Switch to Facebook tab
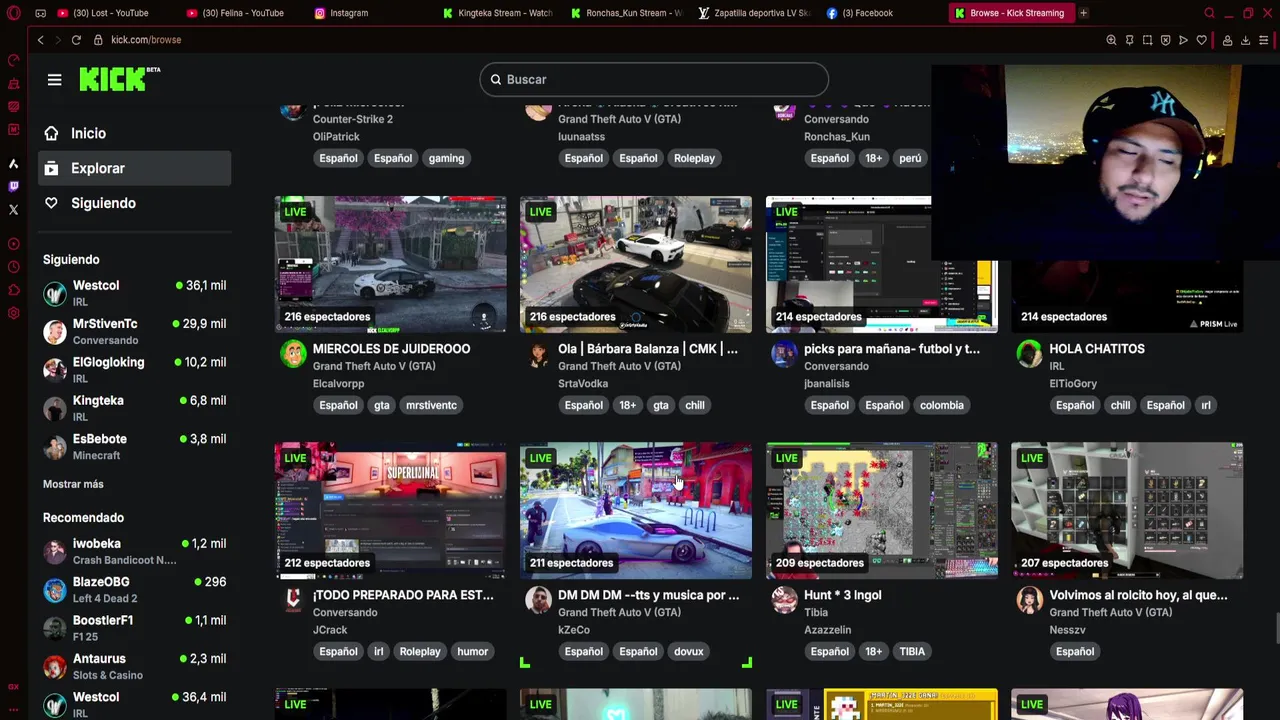Viewport: 1280px width, 720px height. 865,13
